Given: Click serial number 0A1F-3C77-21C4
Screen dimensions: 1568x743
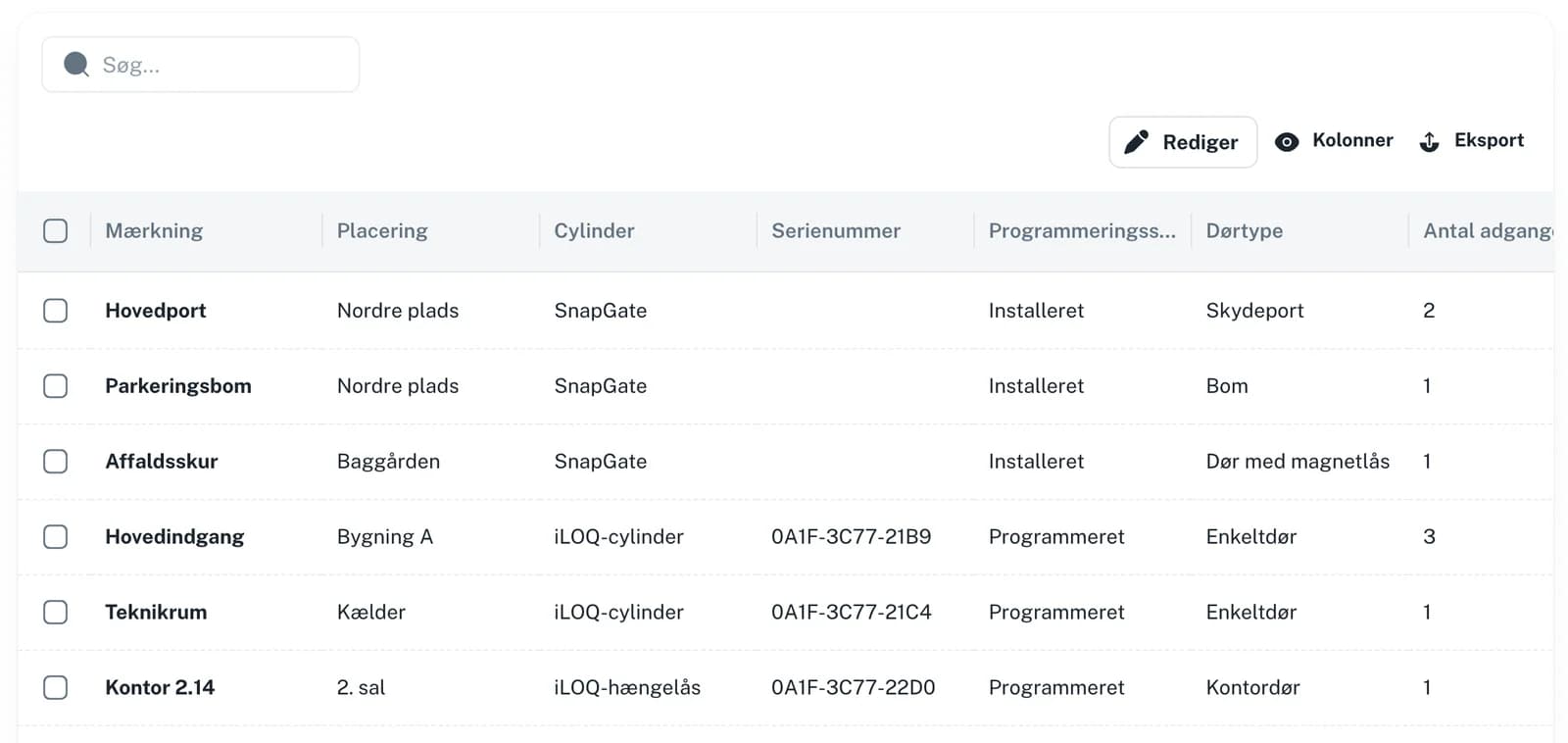Looking at the screenshot, I should tap(852, 613).
